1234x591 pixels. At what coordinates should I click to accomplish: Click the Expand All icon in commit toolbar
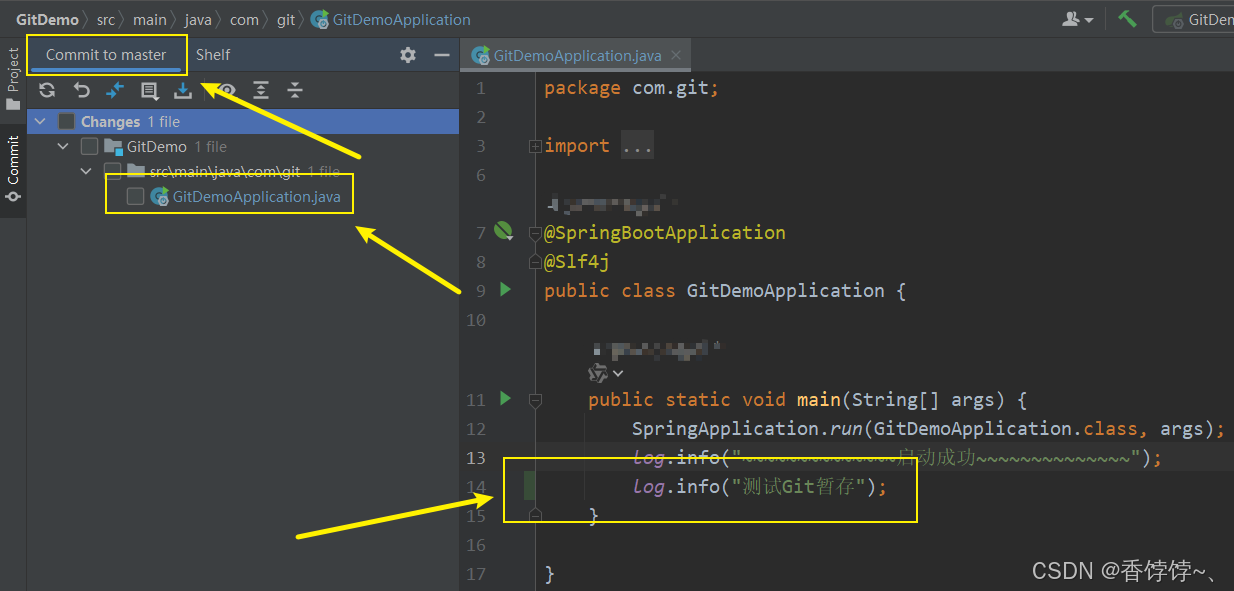261,90
